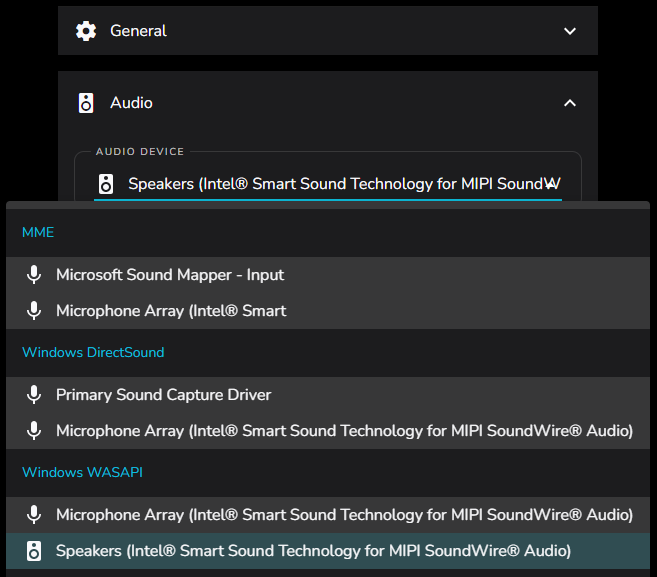
Task: Click speaker icon of highlighted Speakers option
Action: 34,551
